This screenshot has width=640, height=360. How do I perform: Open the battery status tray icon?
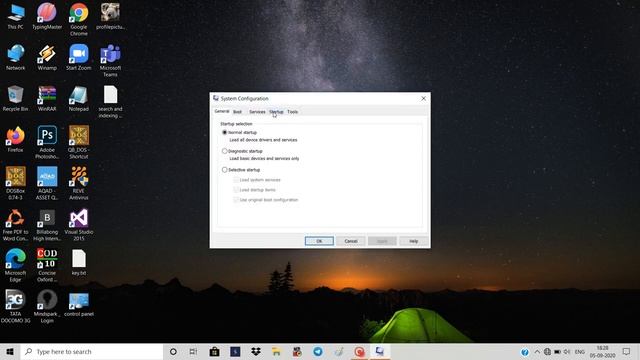(557, 351)
